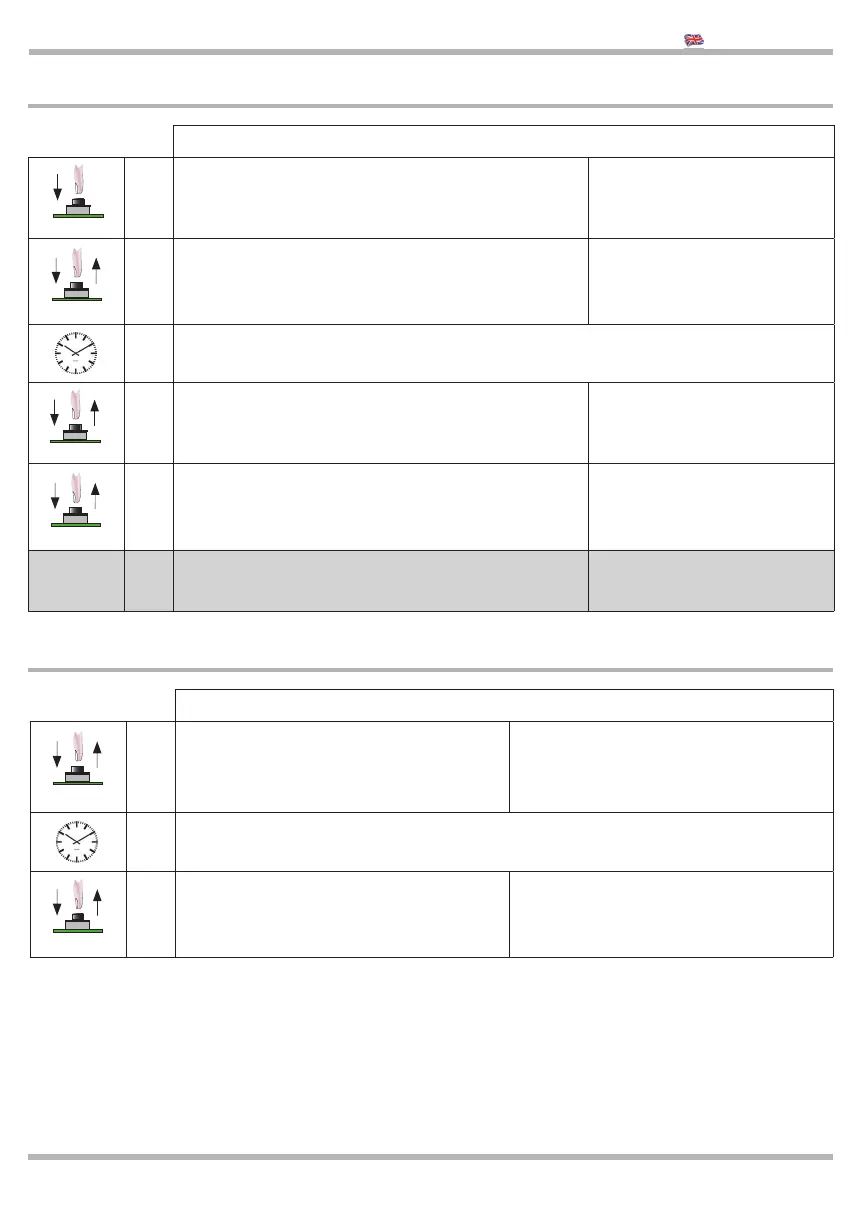Click the clock icon in the upper table
Screen dimensions: 862x1213
[x=76, y=353]
